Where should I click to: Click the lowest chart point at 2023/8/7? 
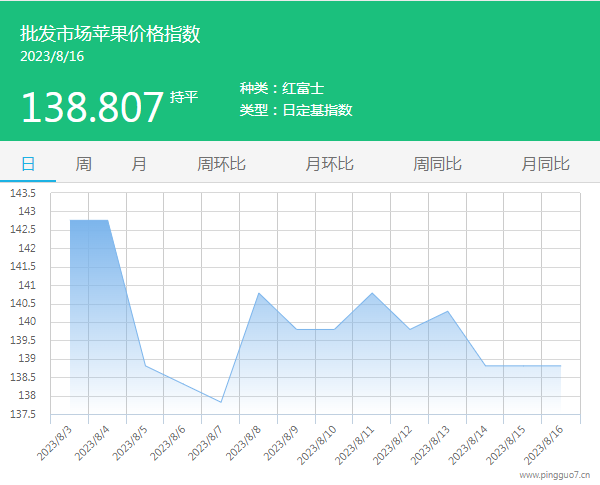(x=221, y=402)
